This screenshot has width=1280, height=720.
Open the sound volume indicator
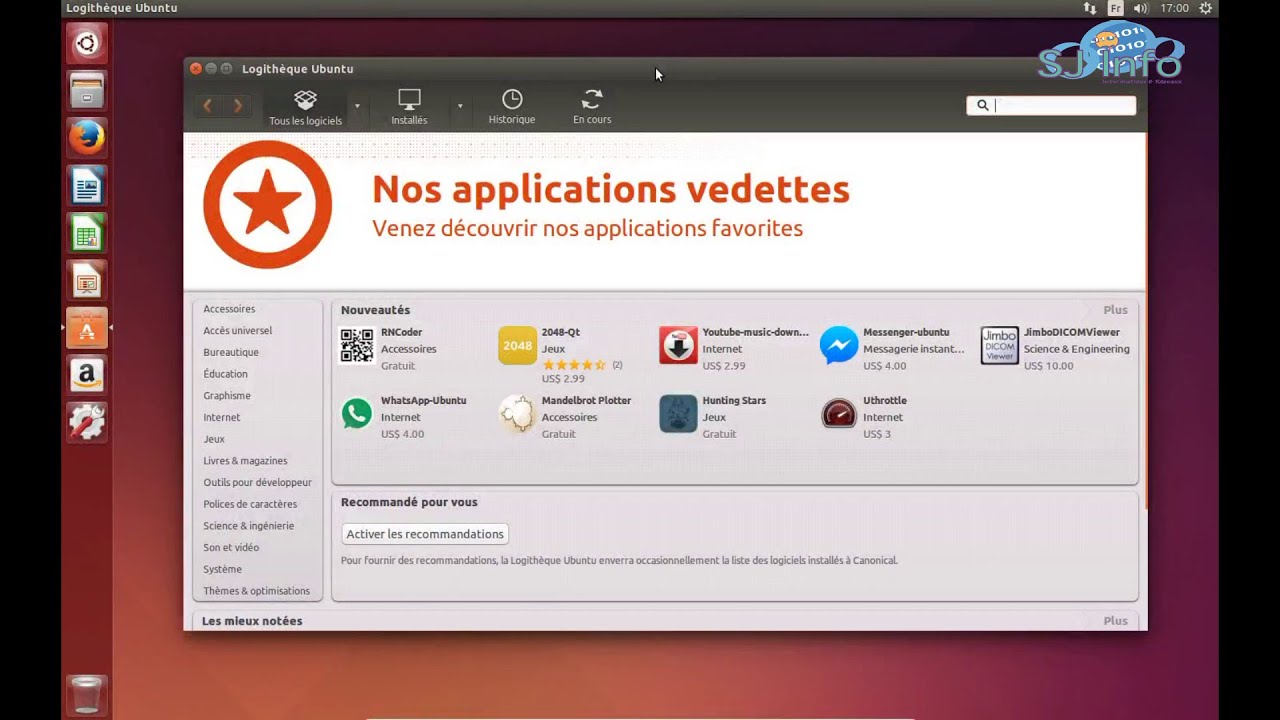(x=1141, y=8)
